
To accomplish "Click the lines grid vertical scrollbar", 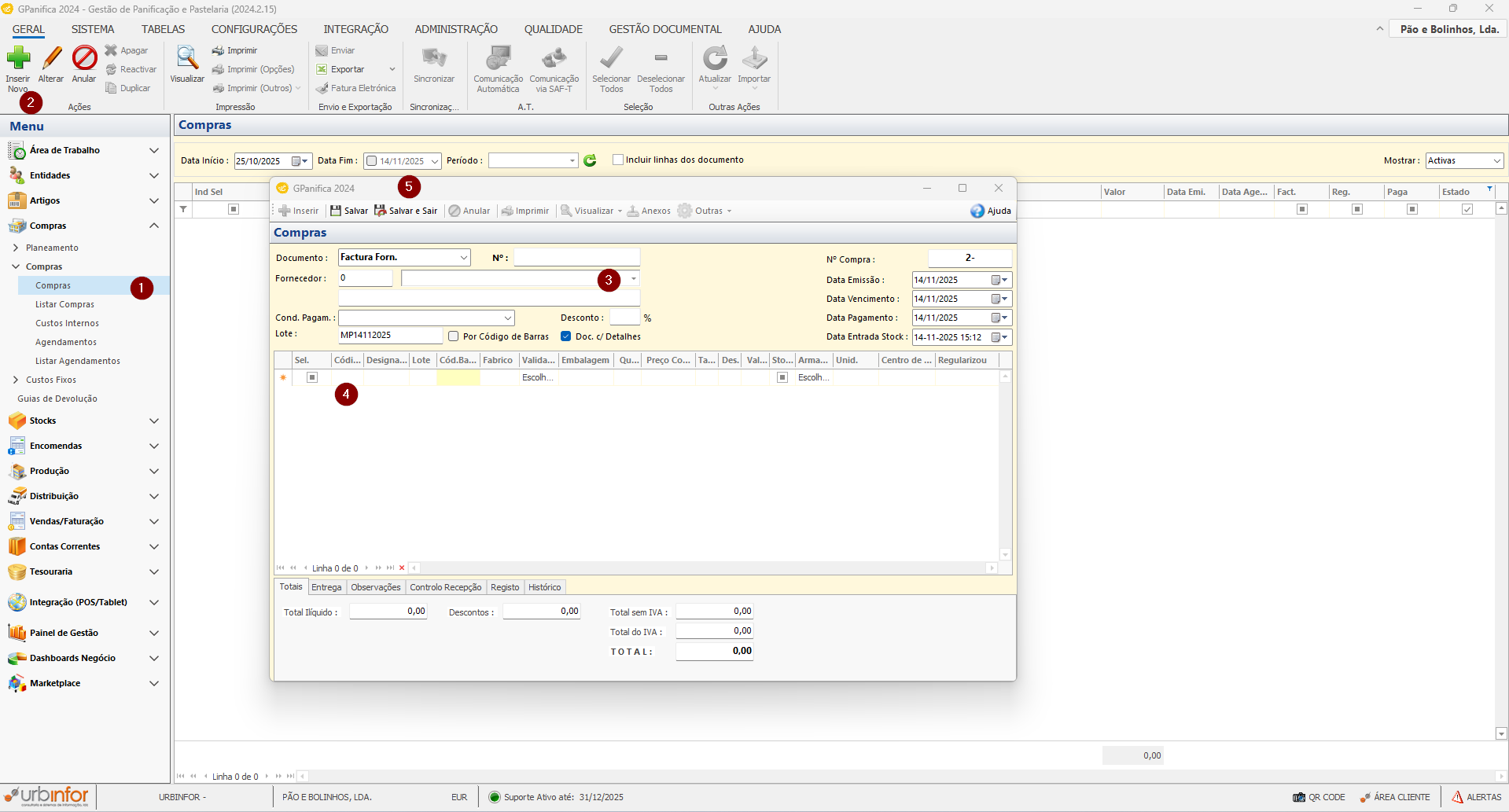I will click(1005, 465).
